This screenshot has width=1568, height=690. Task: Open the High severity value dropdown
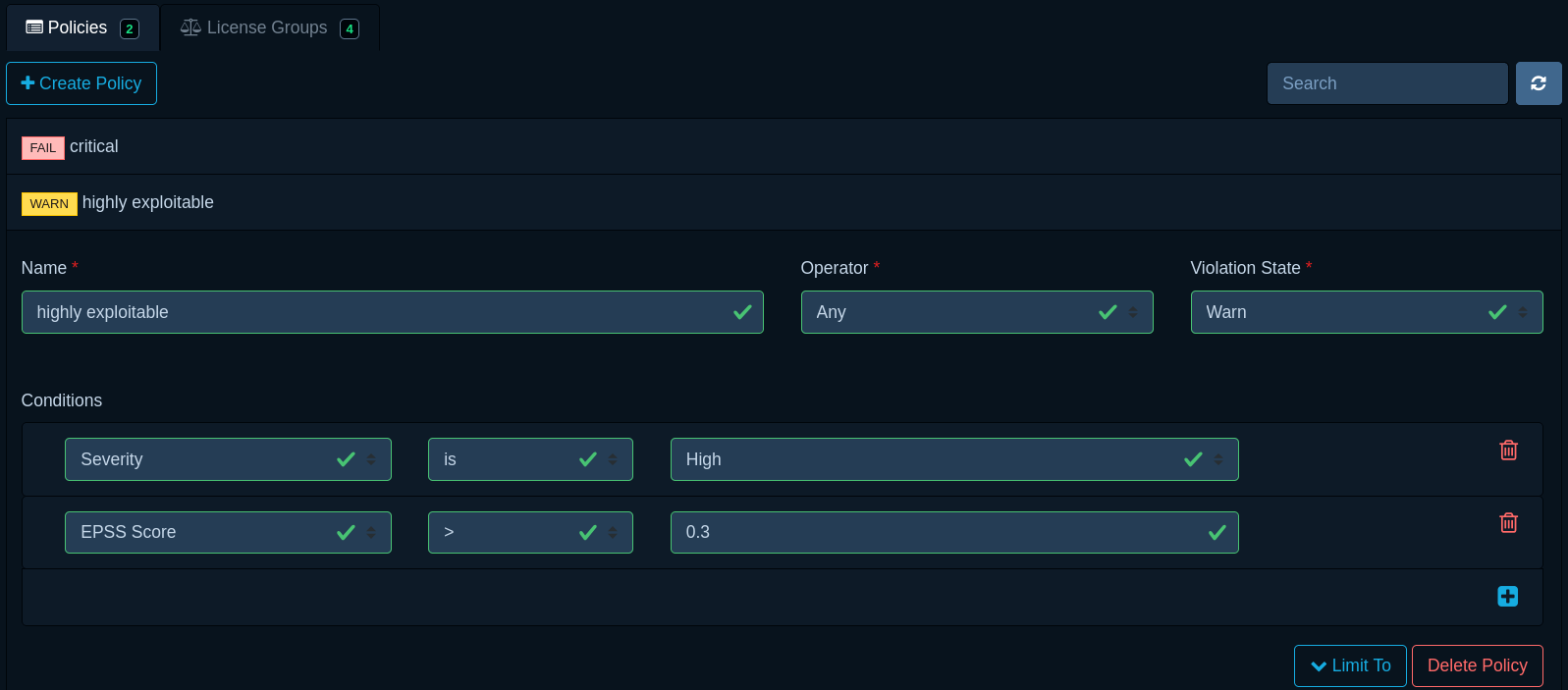pyautogui.click(x=954, y=459)
